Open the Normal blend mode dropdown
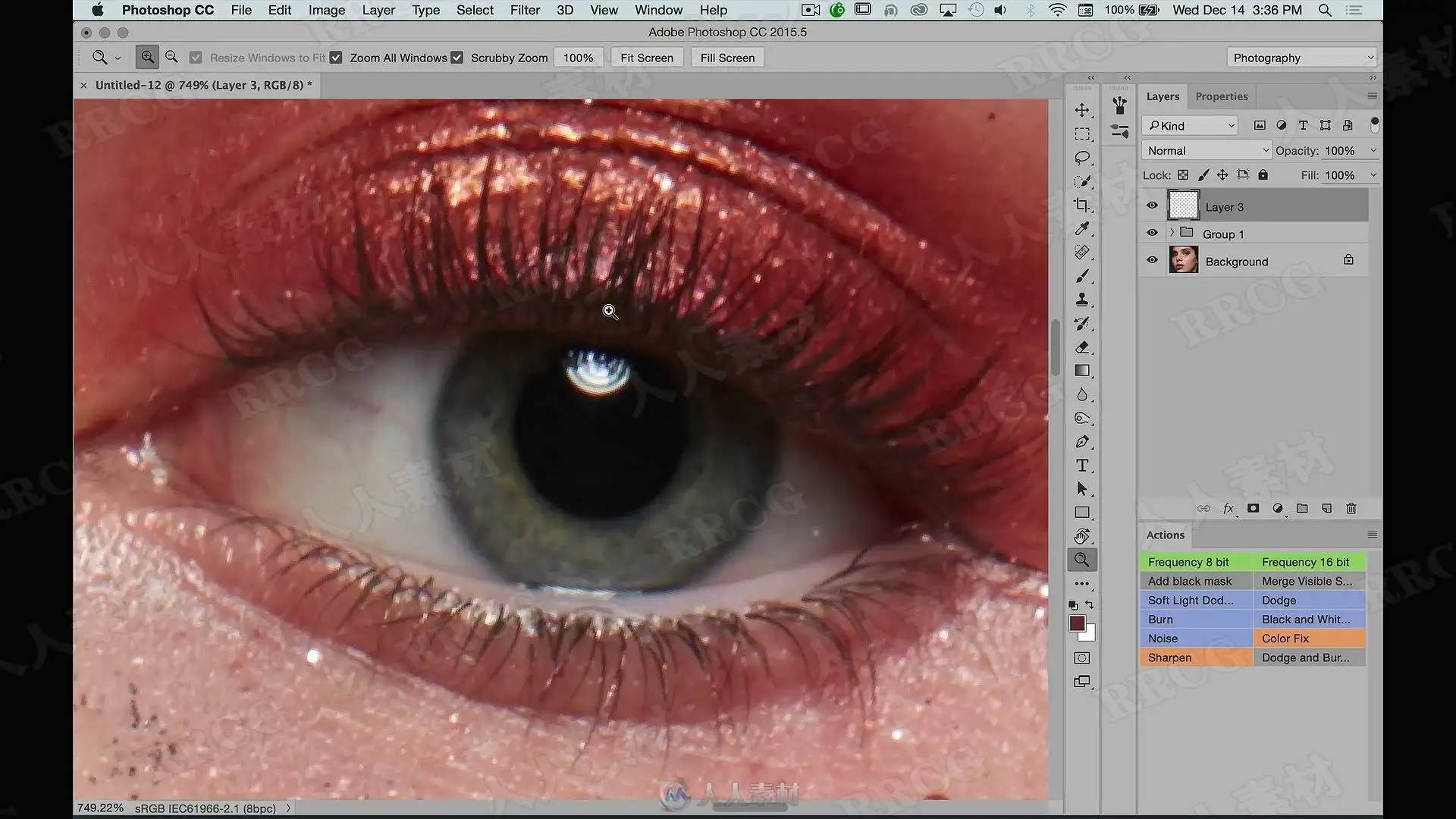 pos(1207,151)
